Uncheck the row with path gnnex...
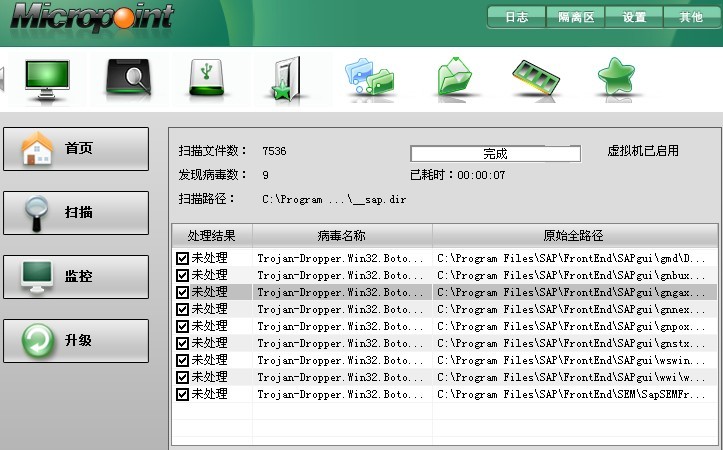 [x=183, y=309]
